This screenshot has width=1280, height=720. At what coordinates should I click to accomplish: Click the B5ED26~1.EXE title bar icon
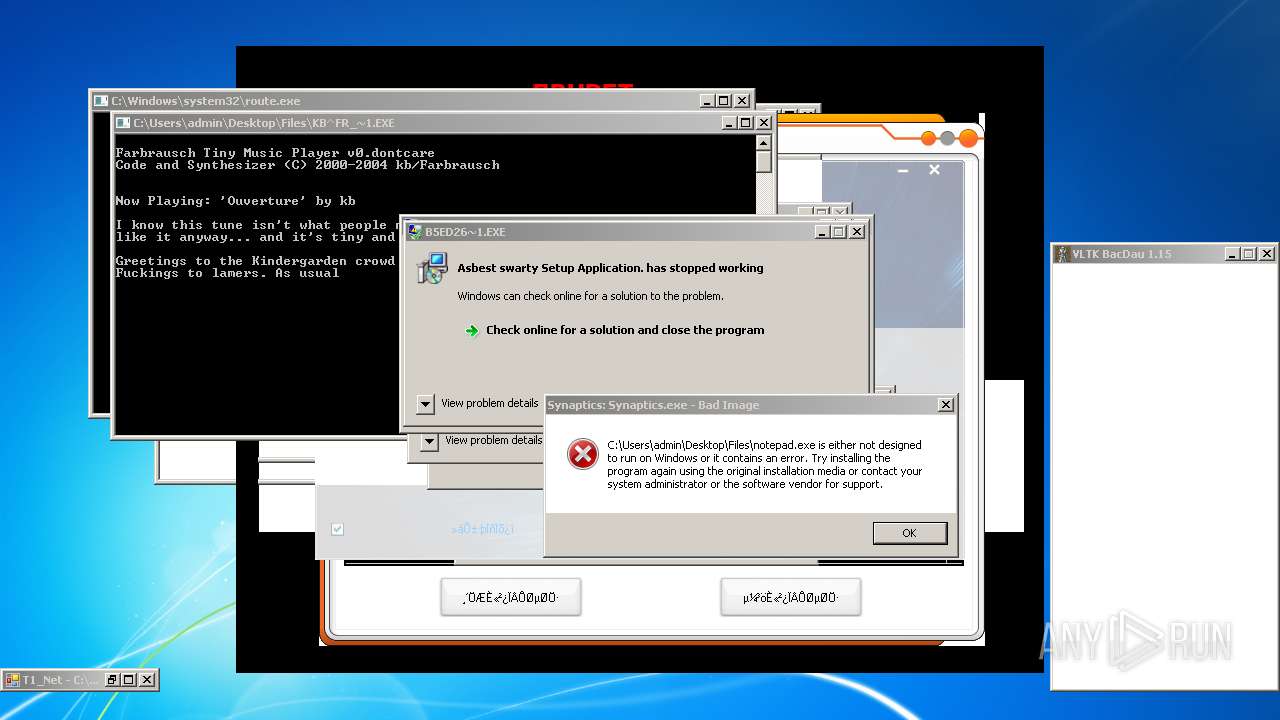[414, 231]
